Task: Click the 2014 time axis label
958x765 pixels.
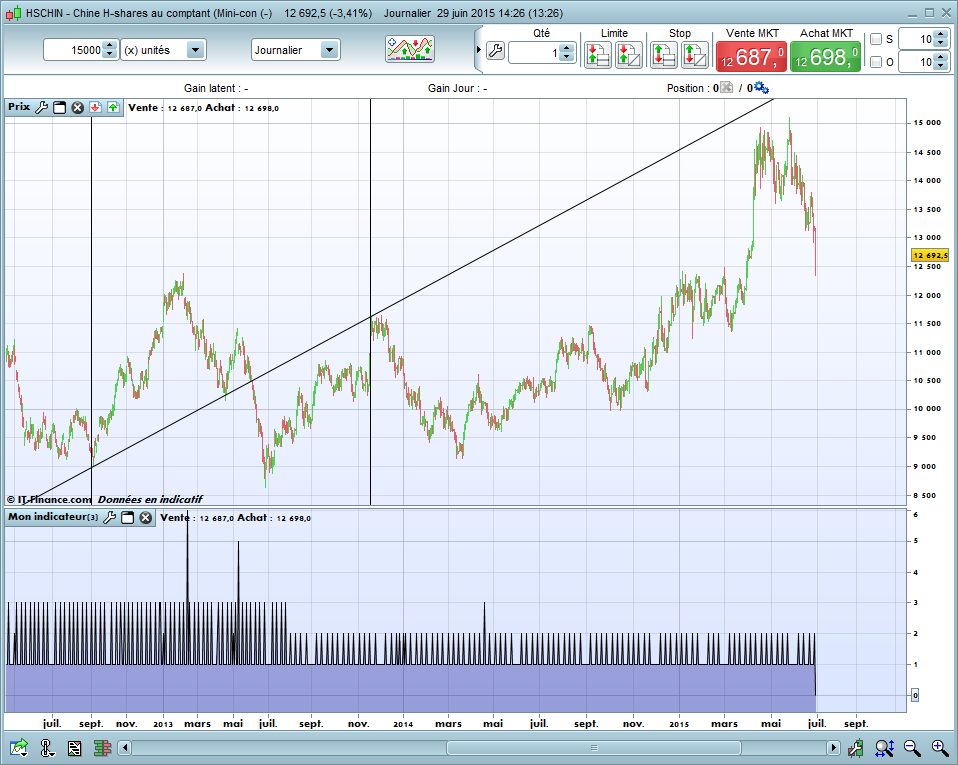Action: (403, 724)
